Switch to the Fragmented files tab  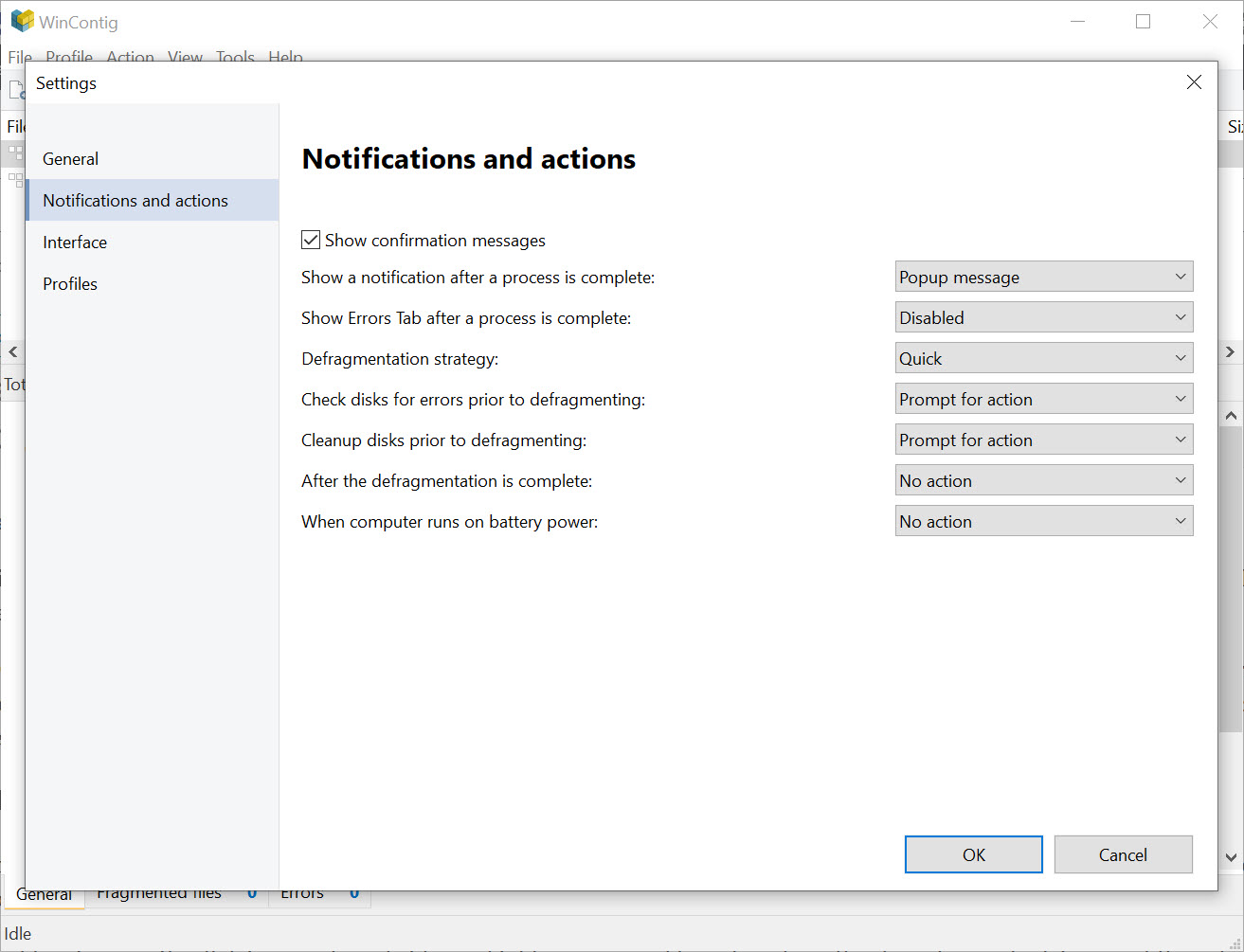158,891
